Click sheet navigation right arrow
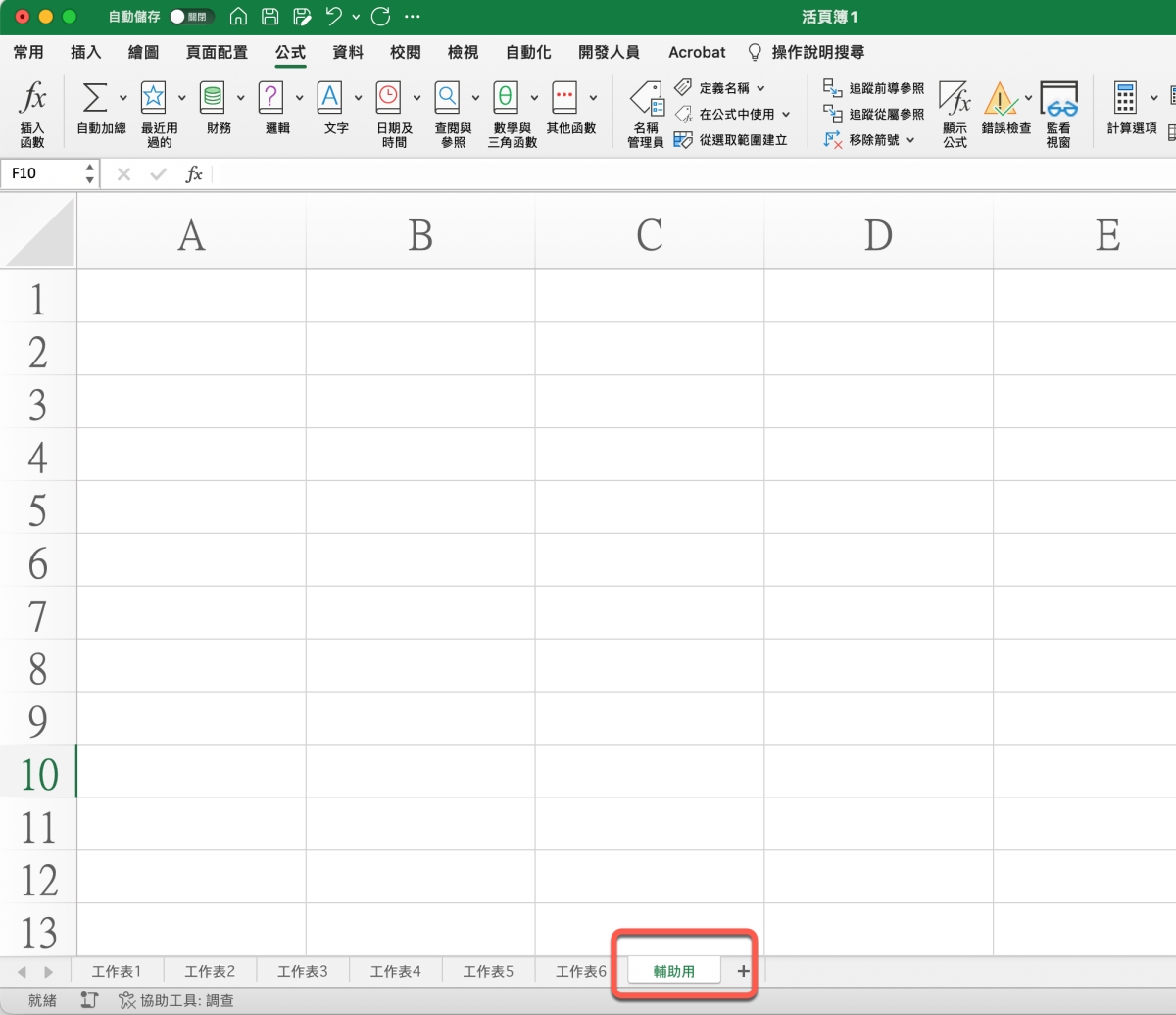 pos(49,972)
